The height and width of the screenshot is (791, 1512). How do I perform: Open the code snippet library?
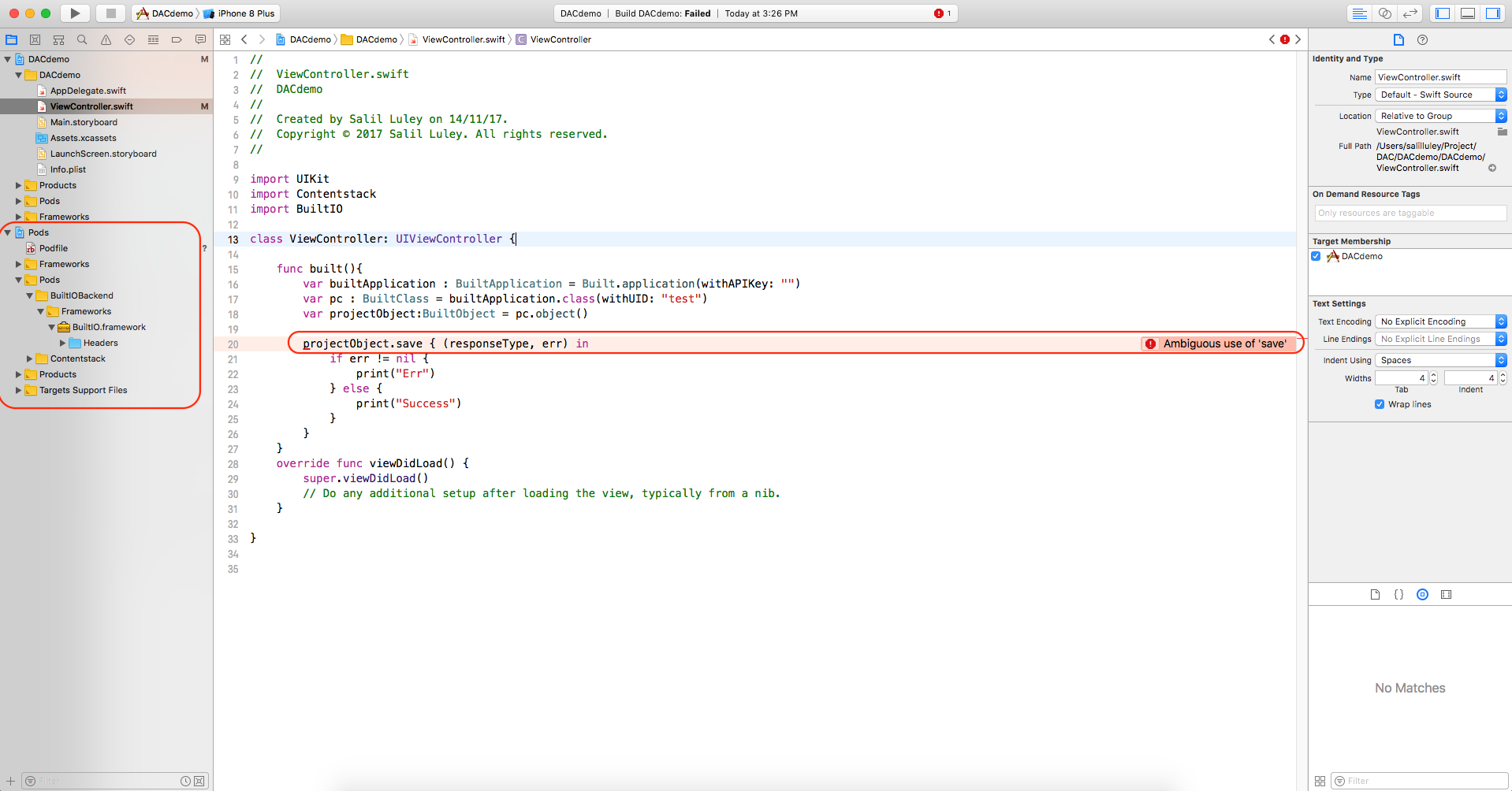[1398, 595]
